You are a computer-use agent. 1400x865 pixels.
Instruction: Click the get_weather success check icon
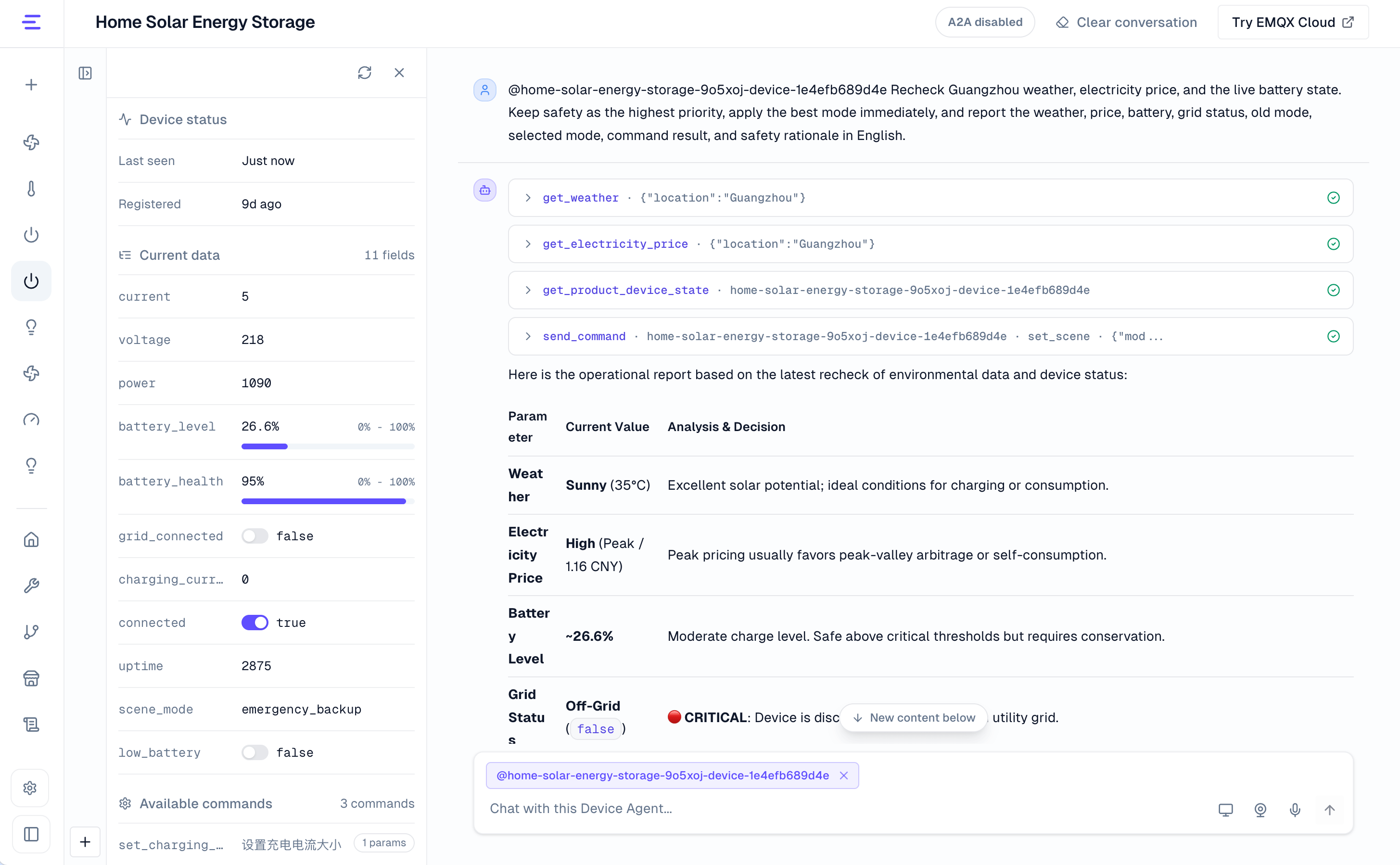[1334, 197]
